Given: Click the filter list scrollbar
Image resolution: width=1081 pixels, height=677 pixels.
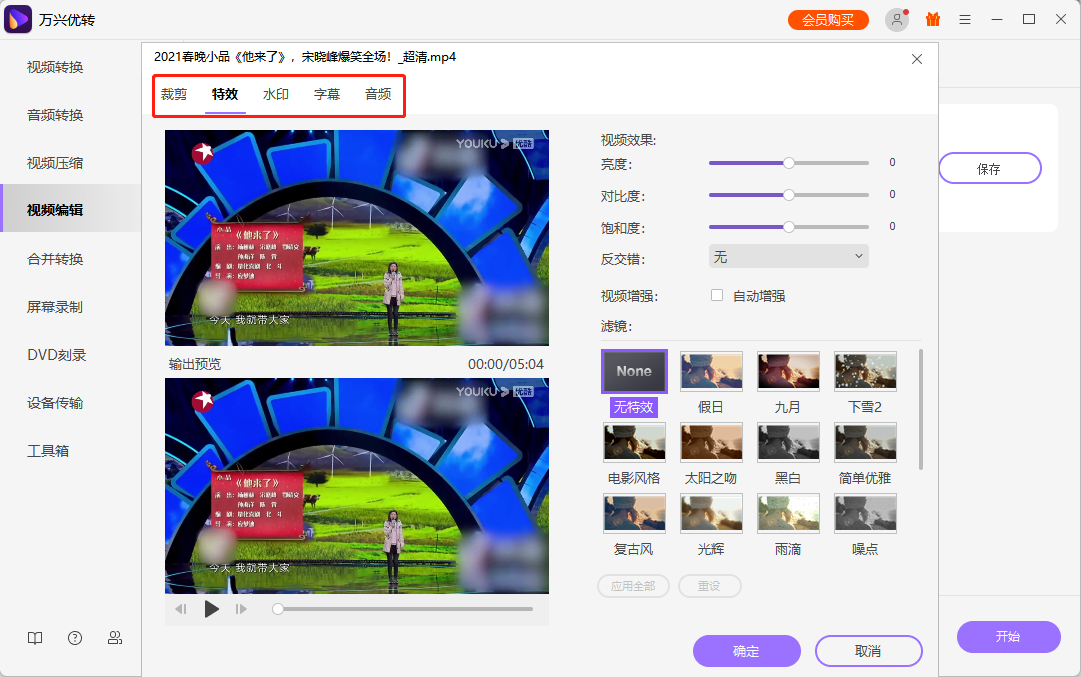Looking at the screenshot, I should pos(921,409).
